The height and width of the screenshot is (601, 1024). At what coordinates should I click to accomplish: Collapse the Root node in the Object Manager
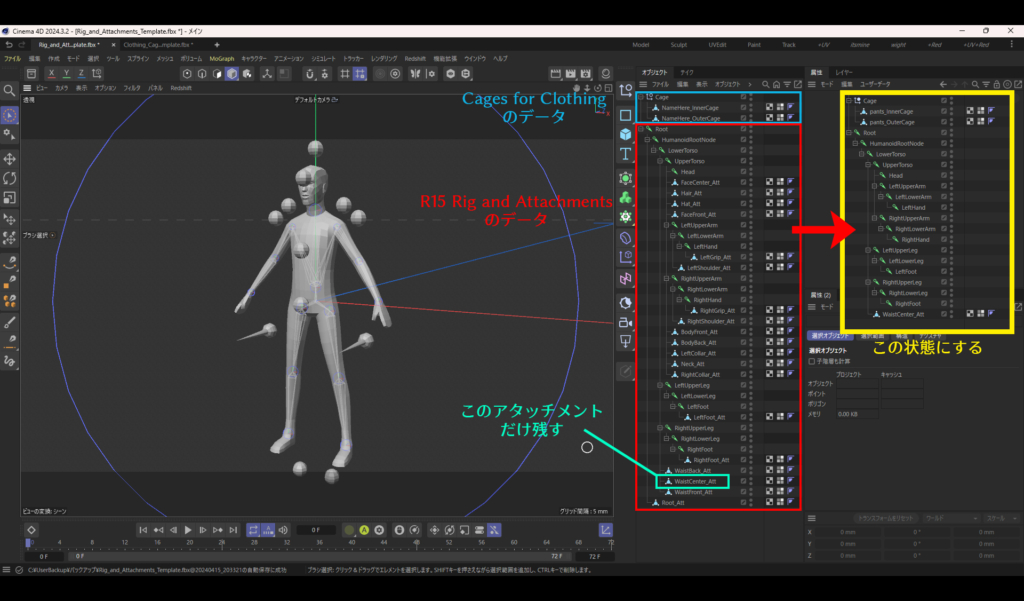[x=639, y=129]
